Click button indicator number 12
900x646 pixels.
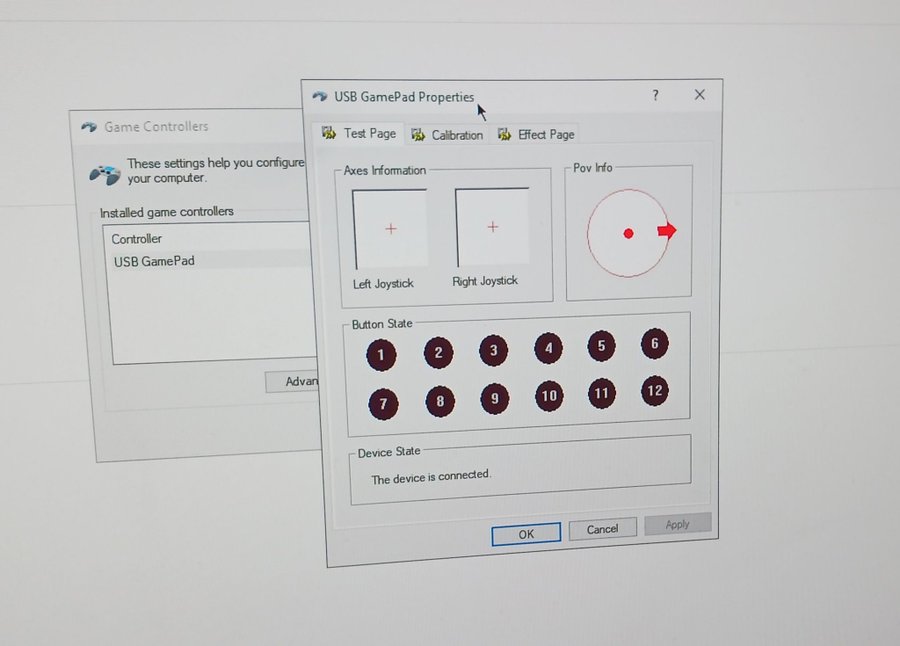pyautogui.click(x=654, y=391)
